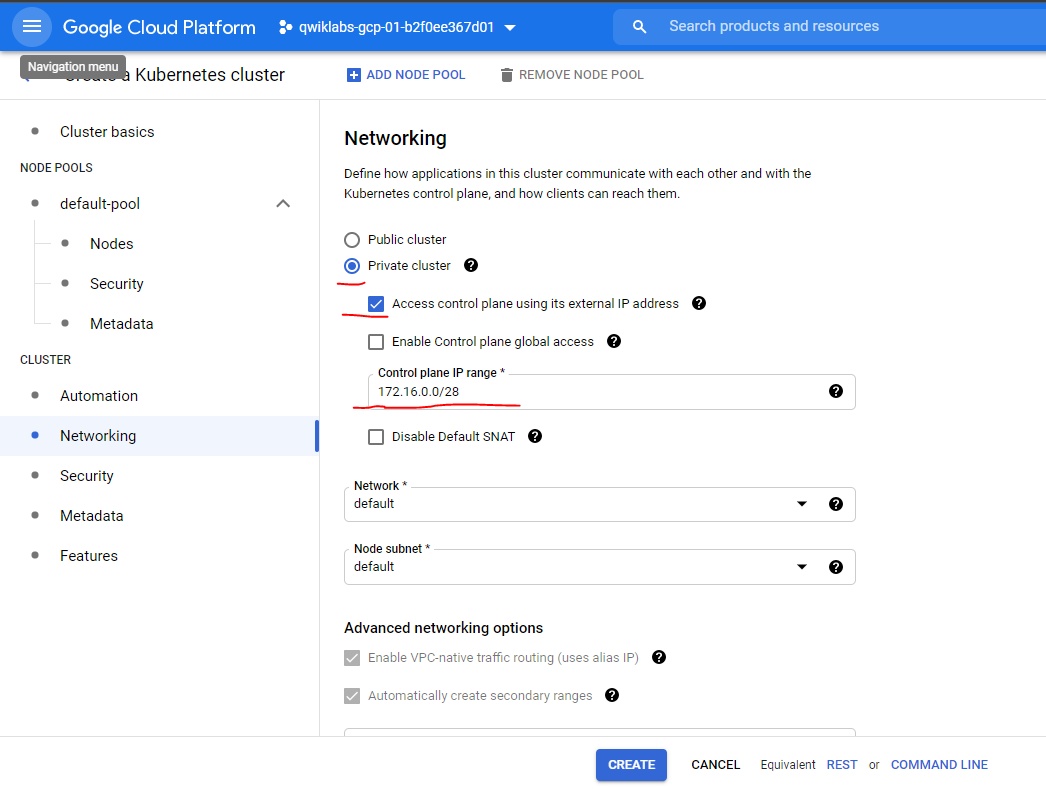Open help for Automatically create secondary ranges
The height and width of the screenshot is (789, 1046).
click(612, 696)
